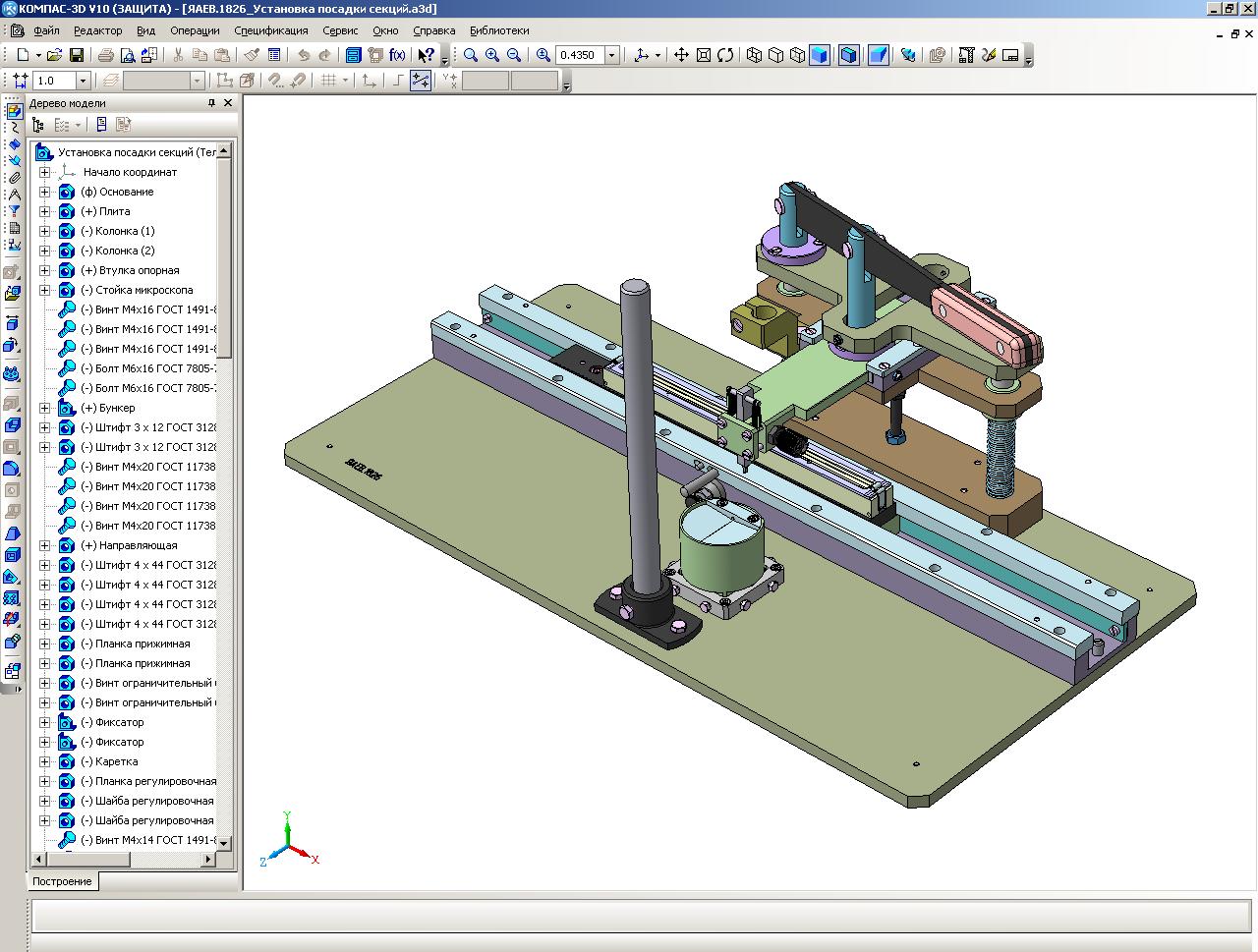Select the Rotate view tool
The width and height of the screenshot is (1258, 952).
pyautogui.click(x=725, y=55)
